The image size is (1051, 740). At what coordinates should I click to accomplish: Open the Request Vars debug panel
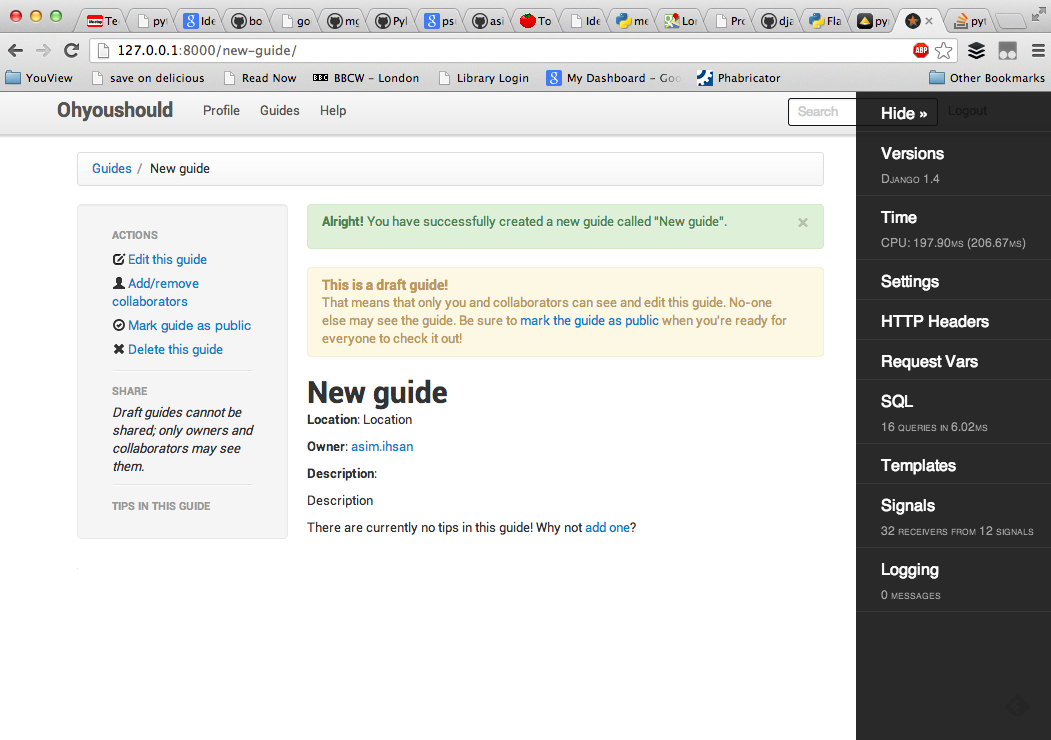point(953,361)
